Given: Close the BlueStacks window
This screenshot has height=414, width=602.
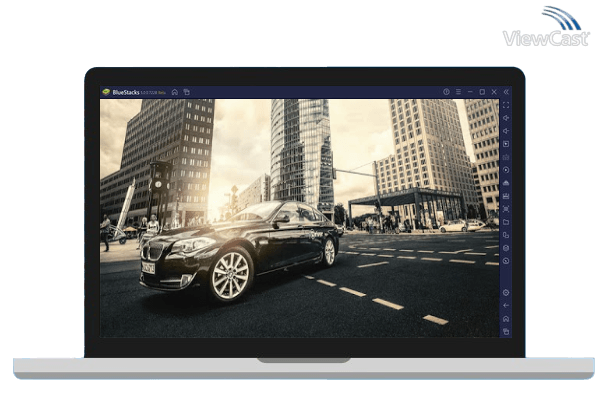Looking at the screenshot, I should [x=494, y=92].
